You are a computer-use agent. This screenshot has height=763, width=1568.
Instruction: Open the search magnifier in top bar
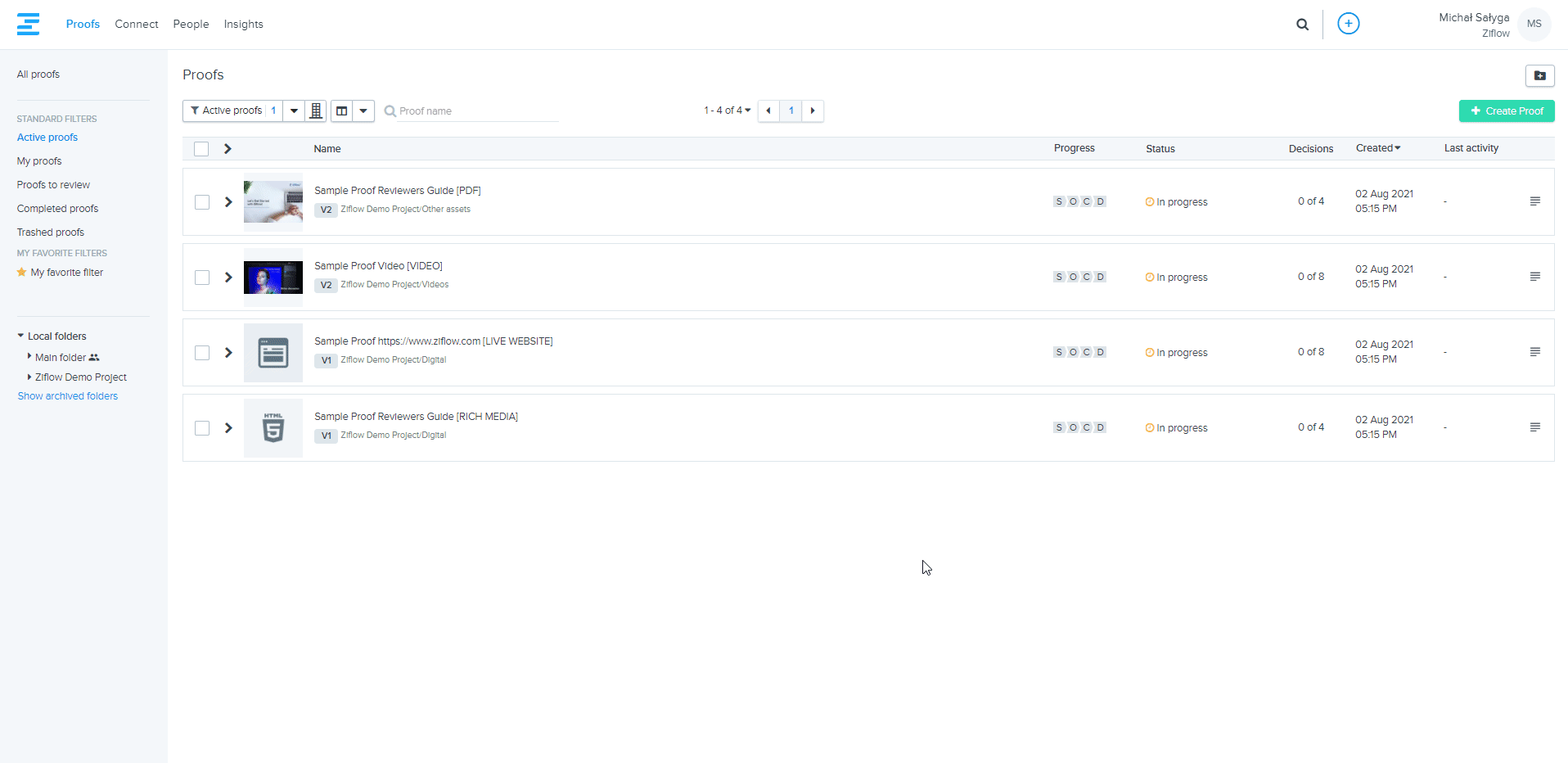[1302, 25]
